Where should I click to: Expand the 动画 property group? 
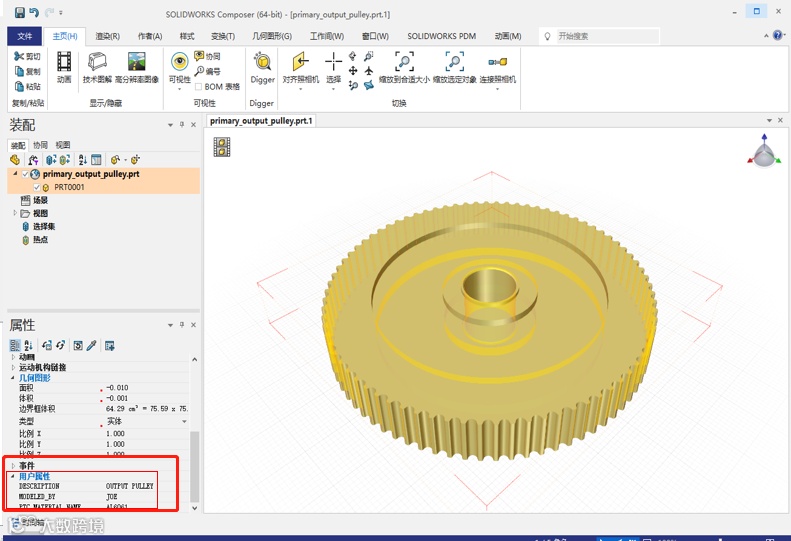(13, 357)
